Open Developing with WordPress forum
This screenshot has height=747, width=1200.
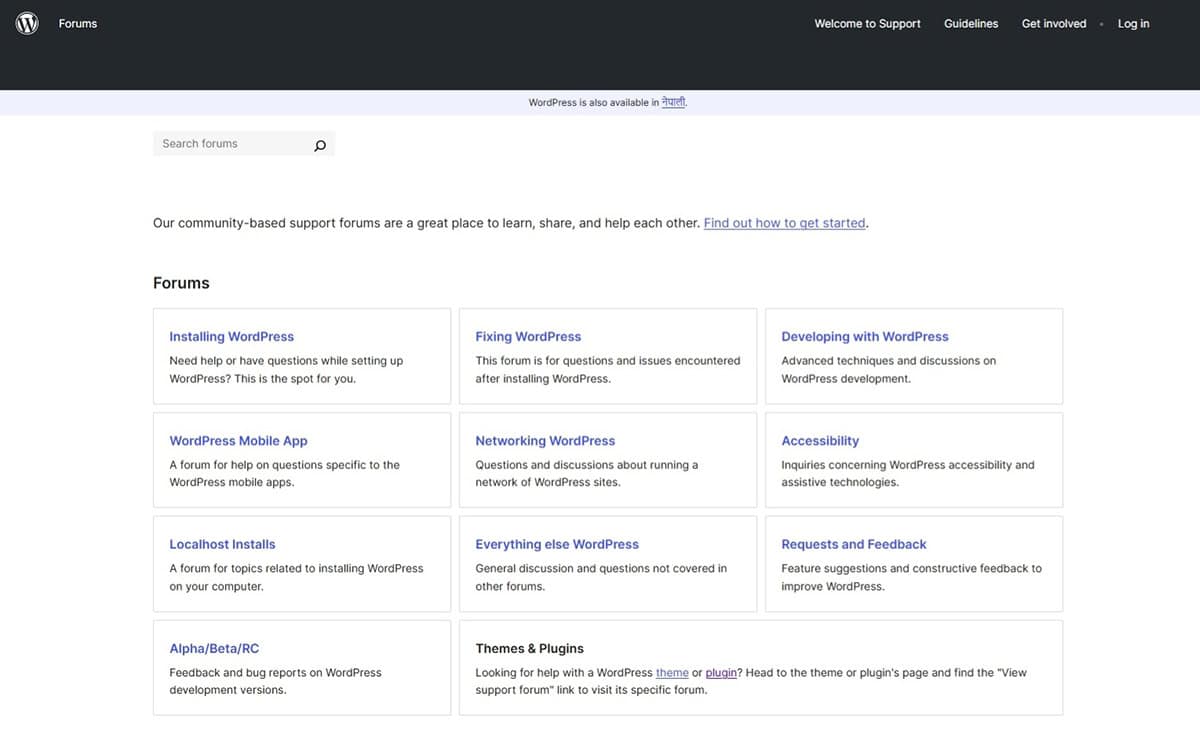tap(865, 337)
